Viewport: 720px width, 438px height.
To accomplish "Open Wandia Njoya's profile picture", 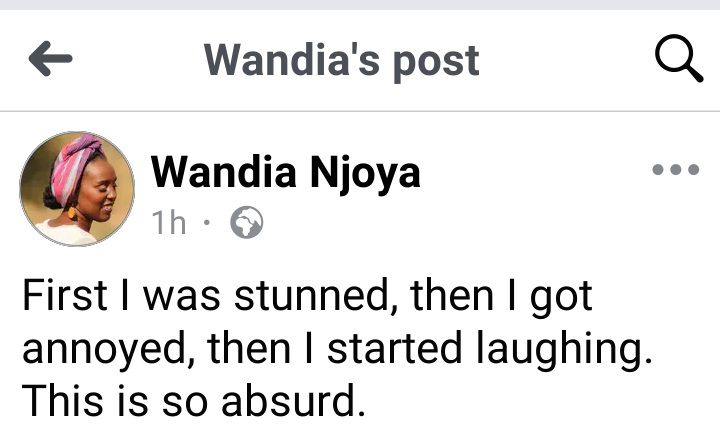I will [x=77, y=189].
